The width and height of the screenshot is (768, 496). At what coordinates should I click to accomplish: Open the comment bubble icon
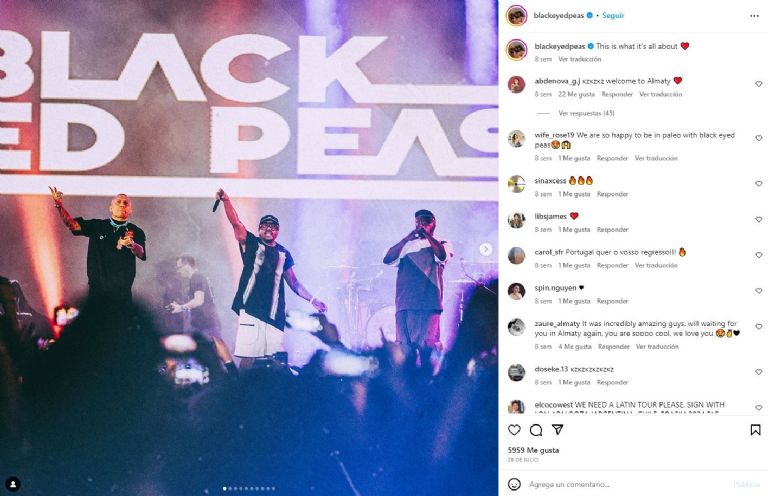[536, 430]
